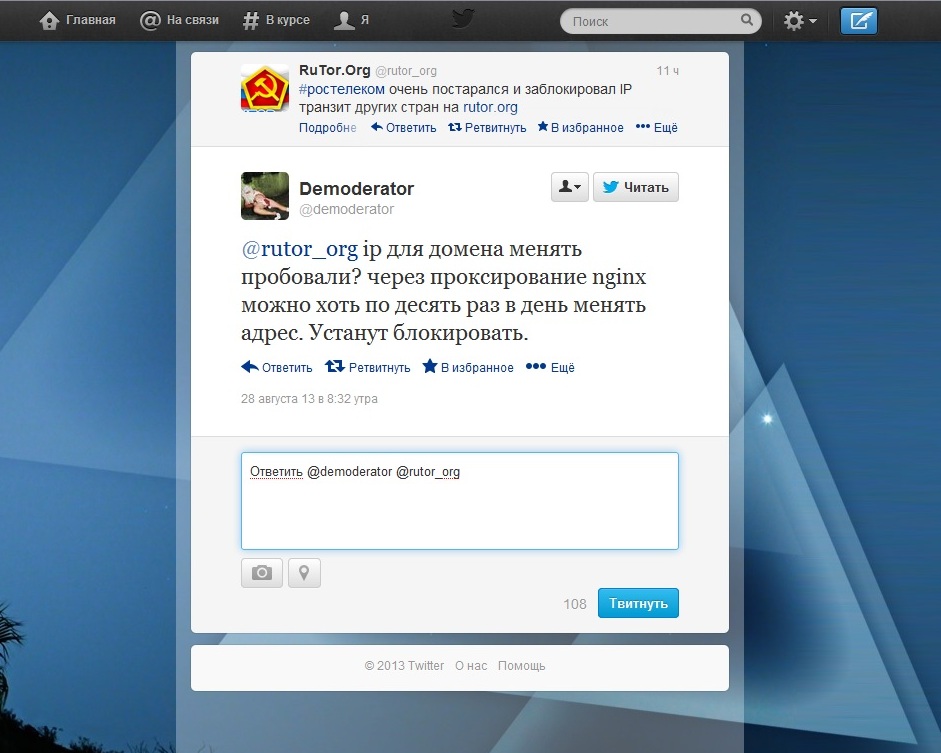The image size is (941, 753).
Task: Click the Twitter bird logo in top bar
Action: [463, 19]
